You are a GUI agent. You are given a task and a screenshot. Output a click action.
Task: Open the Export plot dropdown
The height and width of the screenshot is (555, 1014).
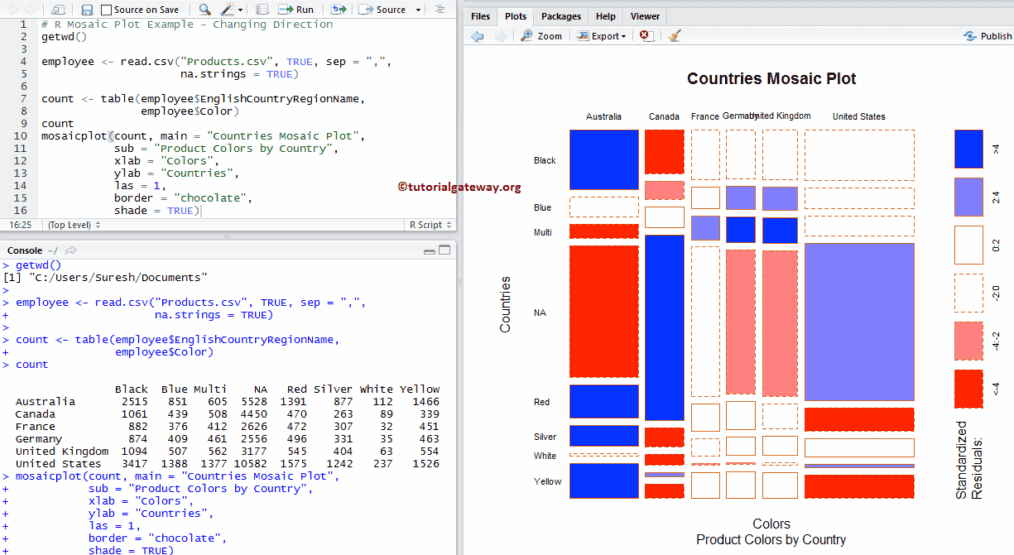point(601,36)
